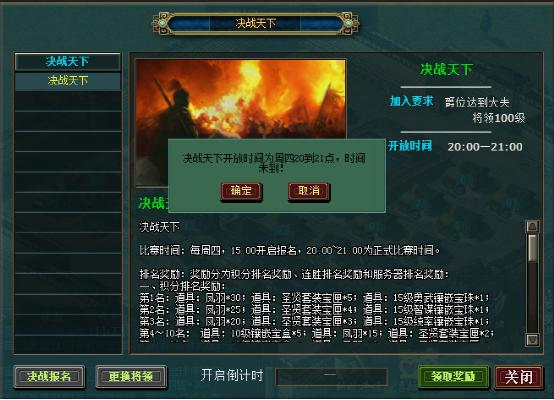The height and width of the screenshot is (400, 554).
Task: Select the highlighted 决战天下 list entry
Action: pos(67,81)
